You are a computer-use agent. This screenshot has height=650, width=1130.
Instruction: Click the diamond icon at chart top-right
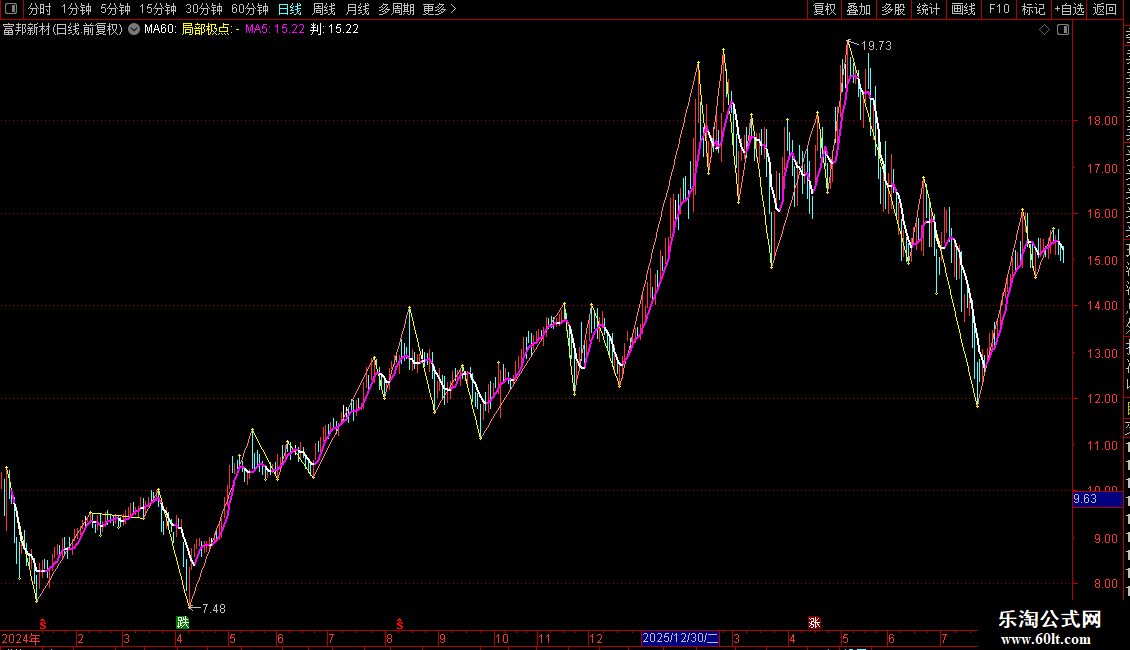click(x=1044, y=30)
